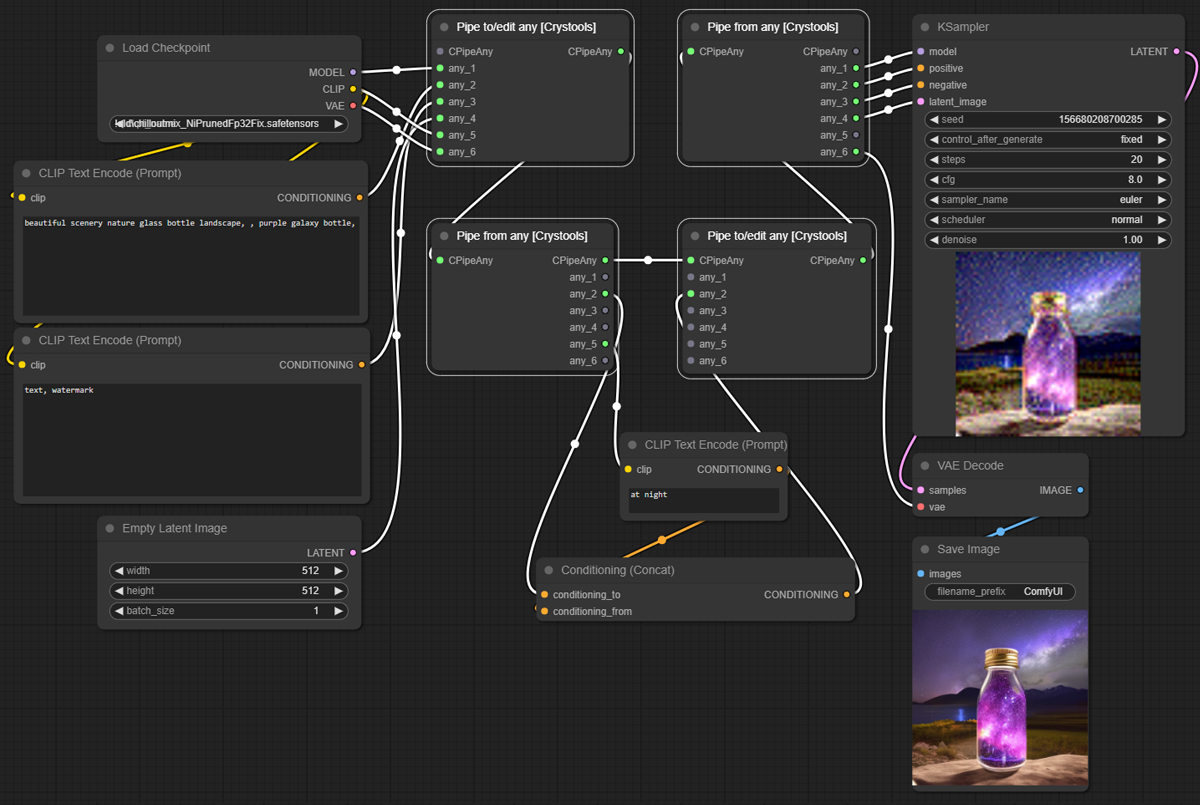1200x805 pixels.
Task: Click the 'at night' prompt text box
Action: [703, 500]
